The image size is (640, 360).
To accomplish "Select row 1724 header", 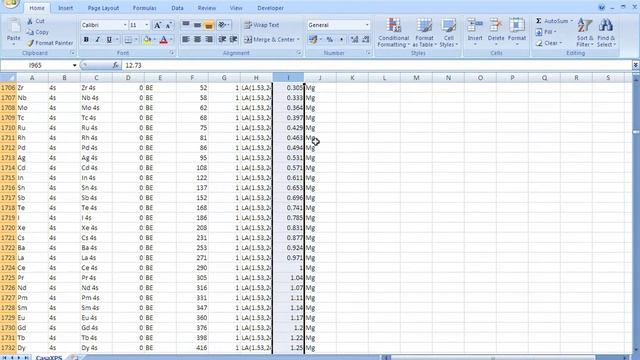I will (8, 268).
